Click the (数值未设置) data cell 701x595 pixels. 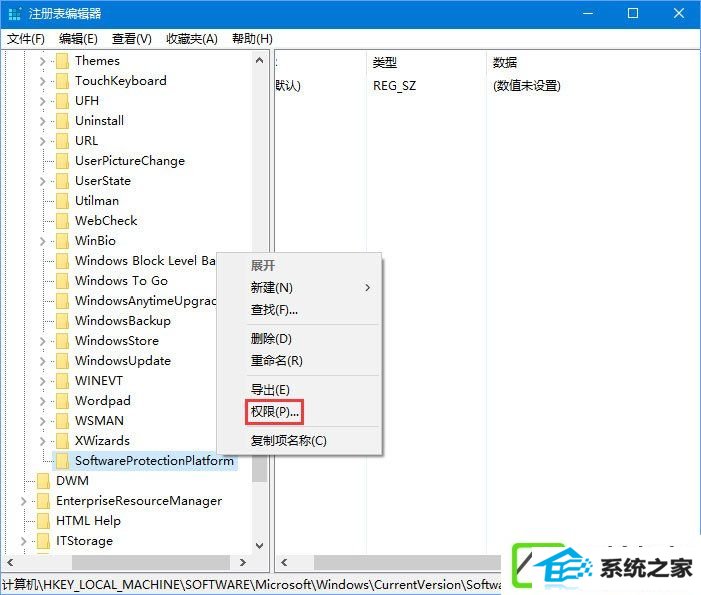[527, 85]
